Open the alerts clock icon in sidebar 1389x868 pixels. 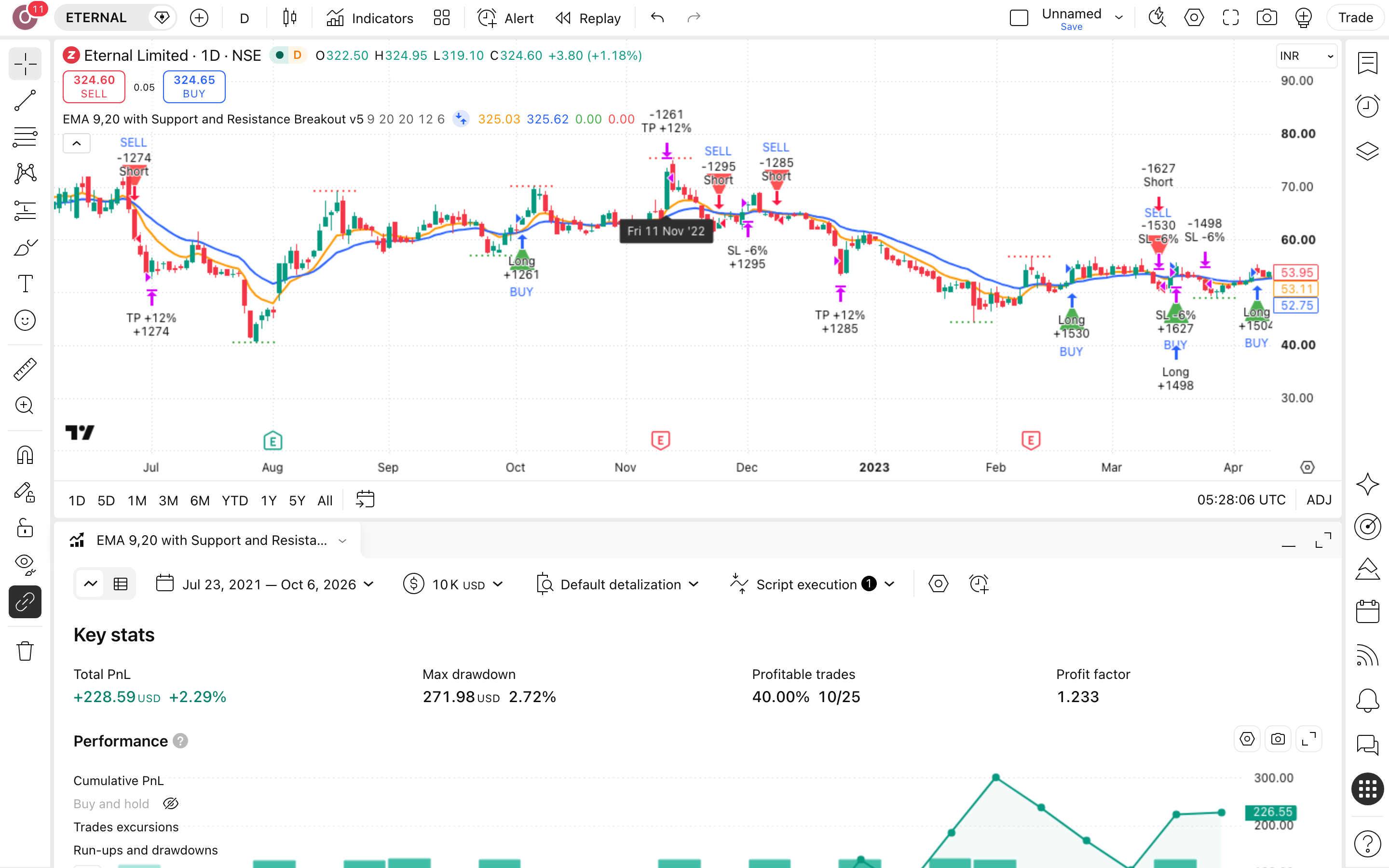pos(1368,106)
